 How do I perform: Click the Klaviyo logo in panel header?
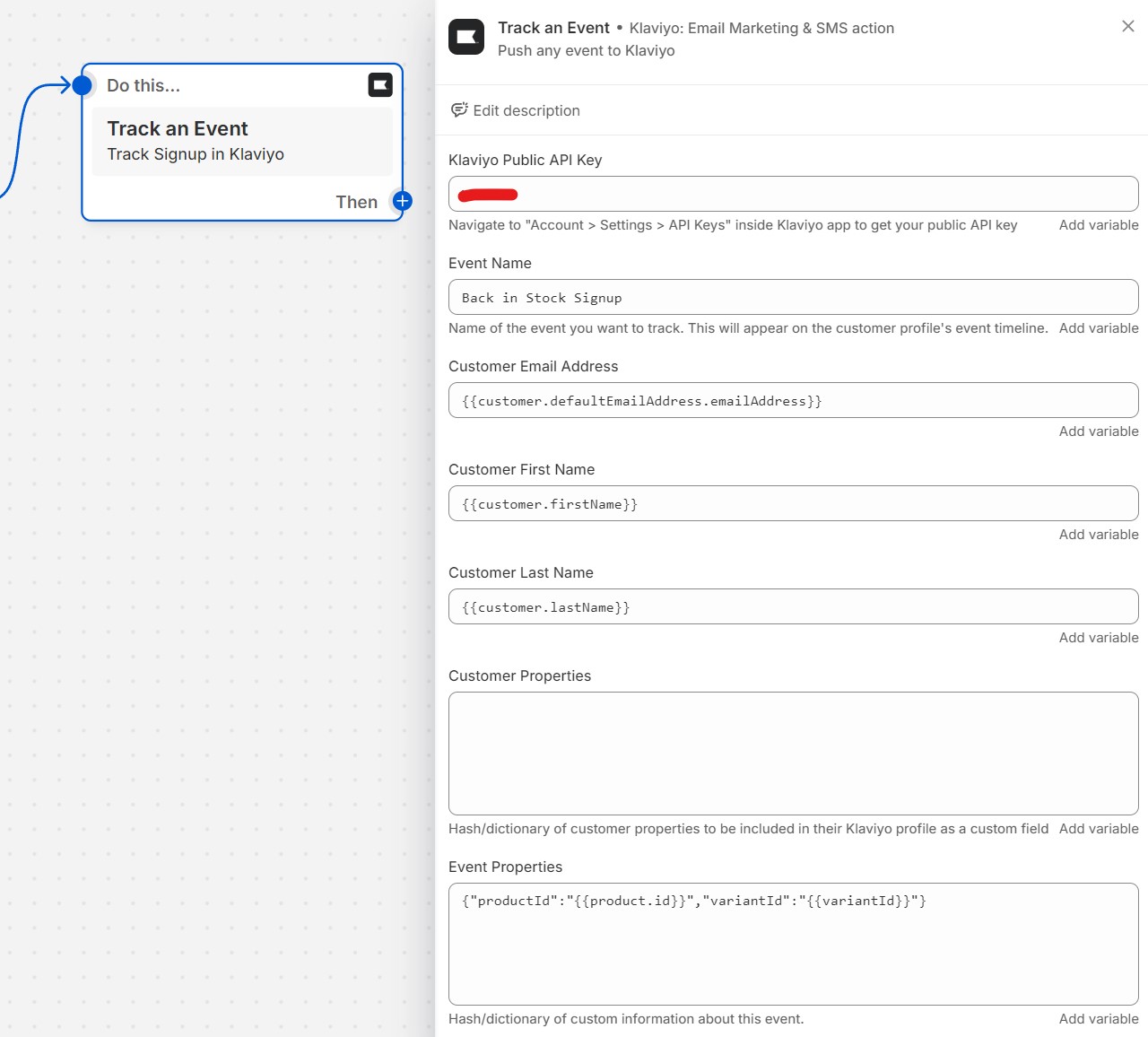coord(466,37)
